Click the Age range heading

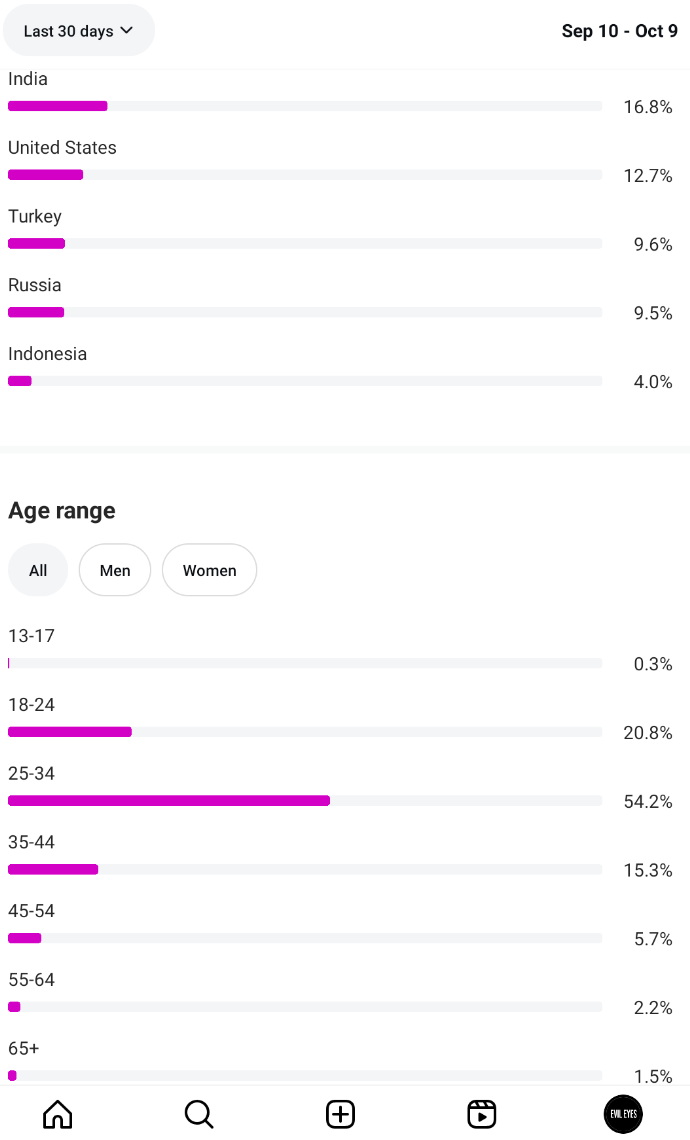[62, 511]
